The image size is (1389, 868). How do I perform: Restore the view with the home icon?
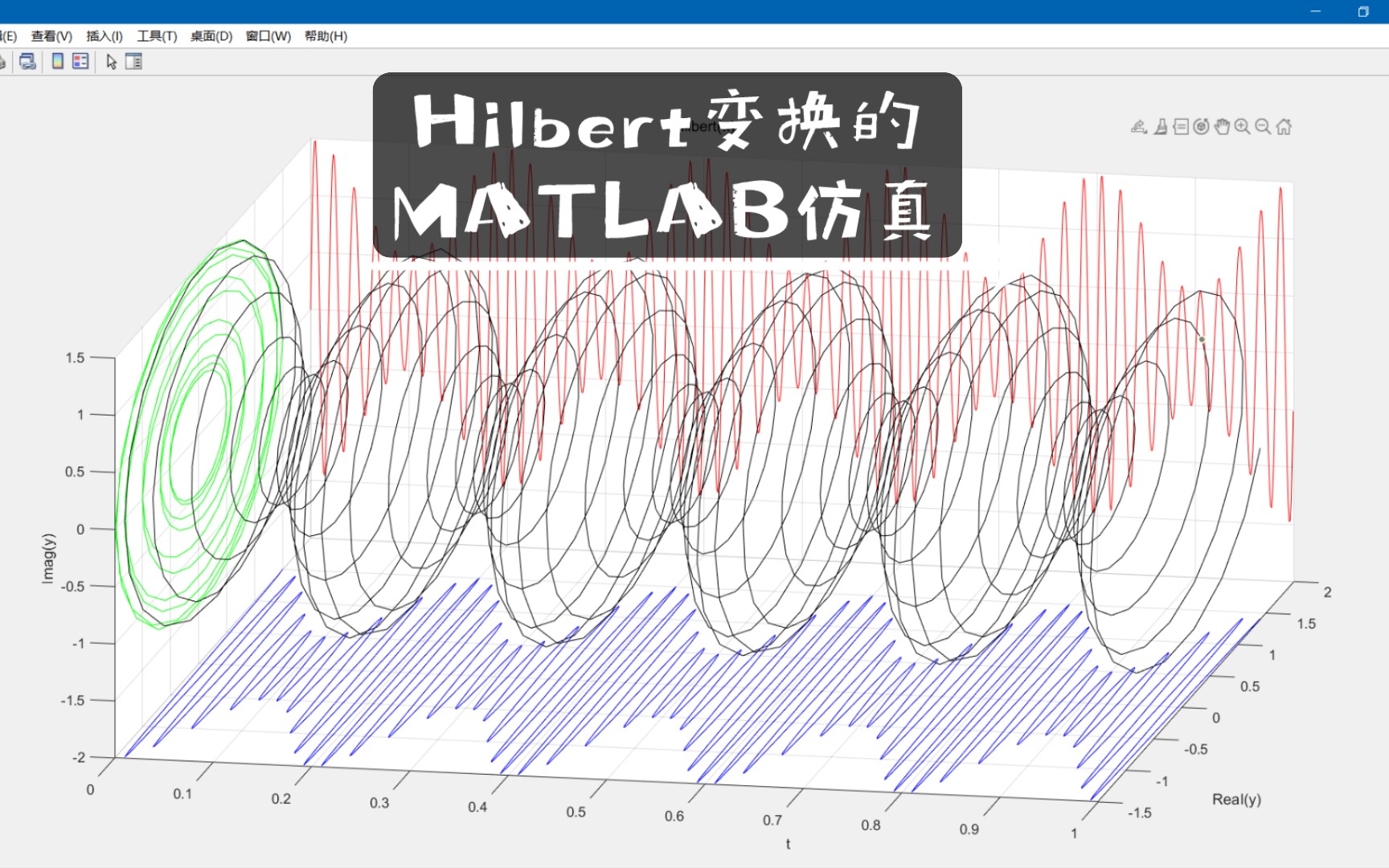1284,126
